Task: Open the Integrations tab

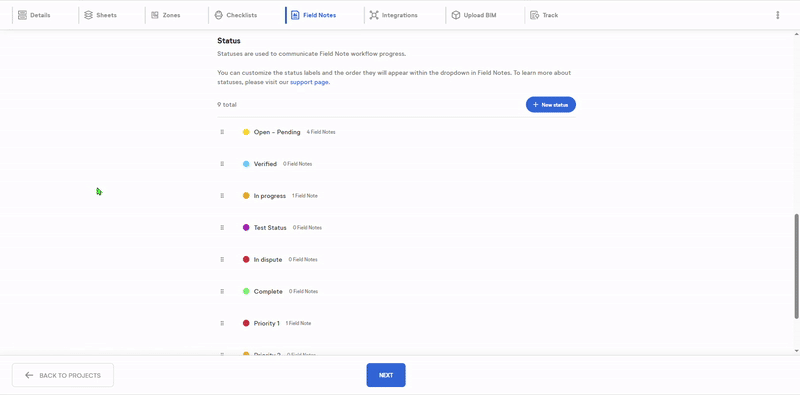Action: point(393,15)
